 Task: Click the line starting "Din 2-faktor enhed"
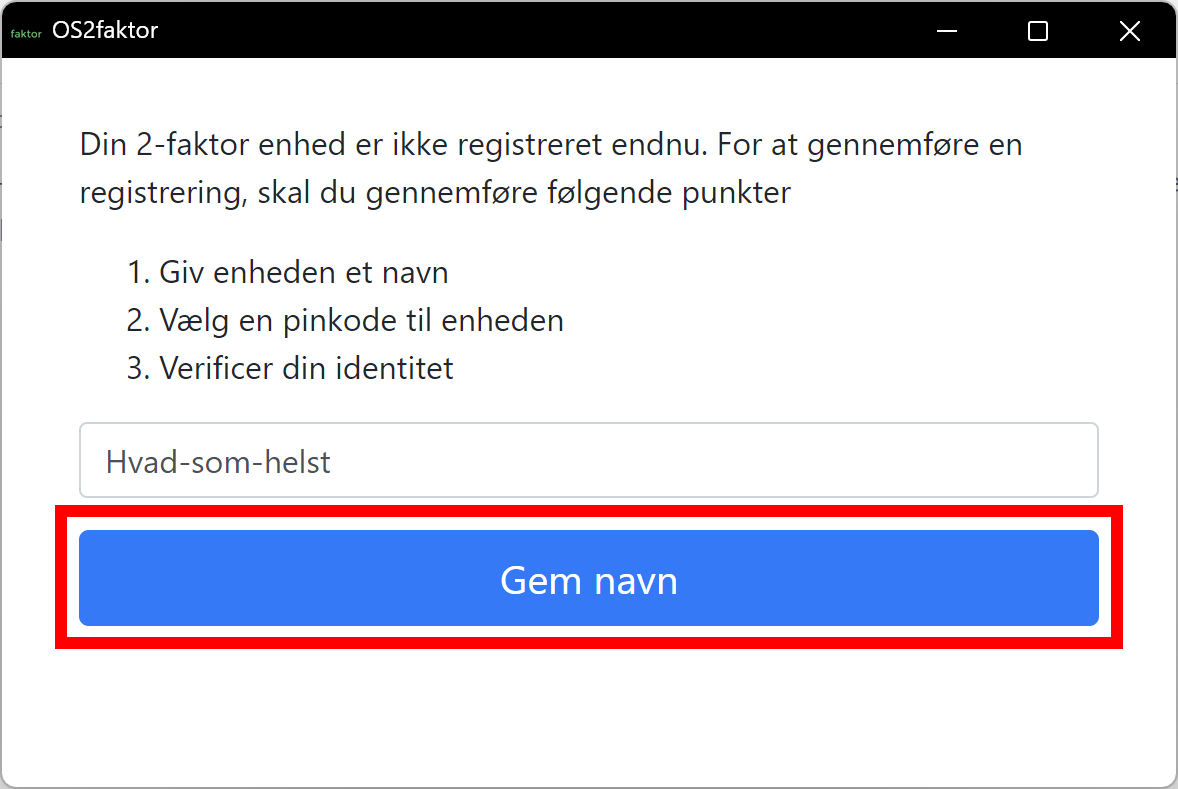point(550,145)
